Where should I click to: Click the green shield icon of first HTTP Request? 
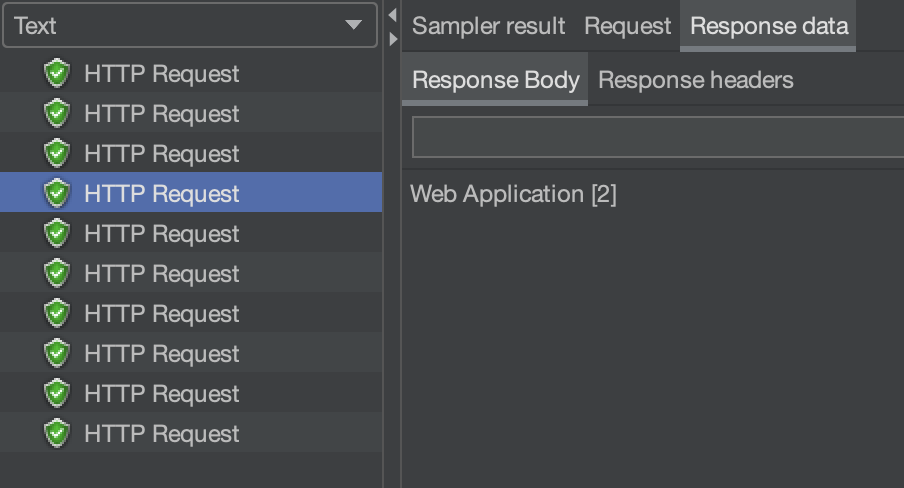pos(58,74)
